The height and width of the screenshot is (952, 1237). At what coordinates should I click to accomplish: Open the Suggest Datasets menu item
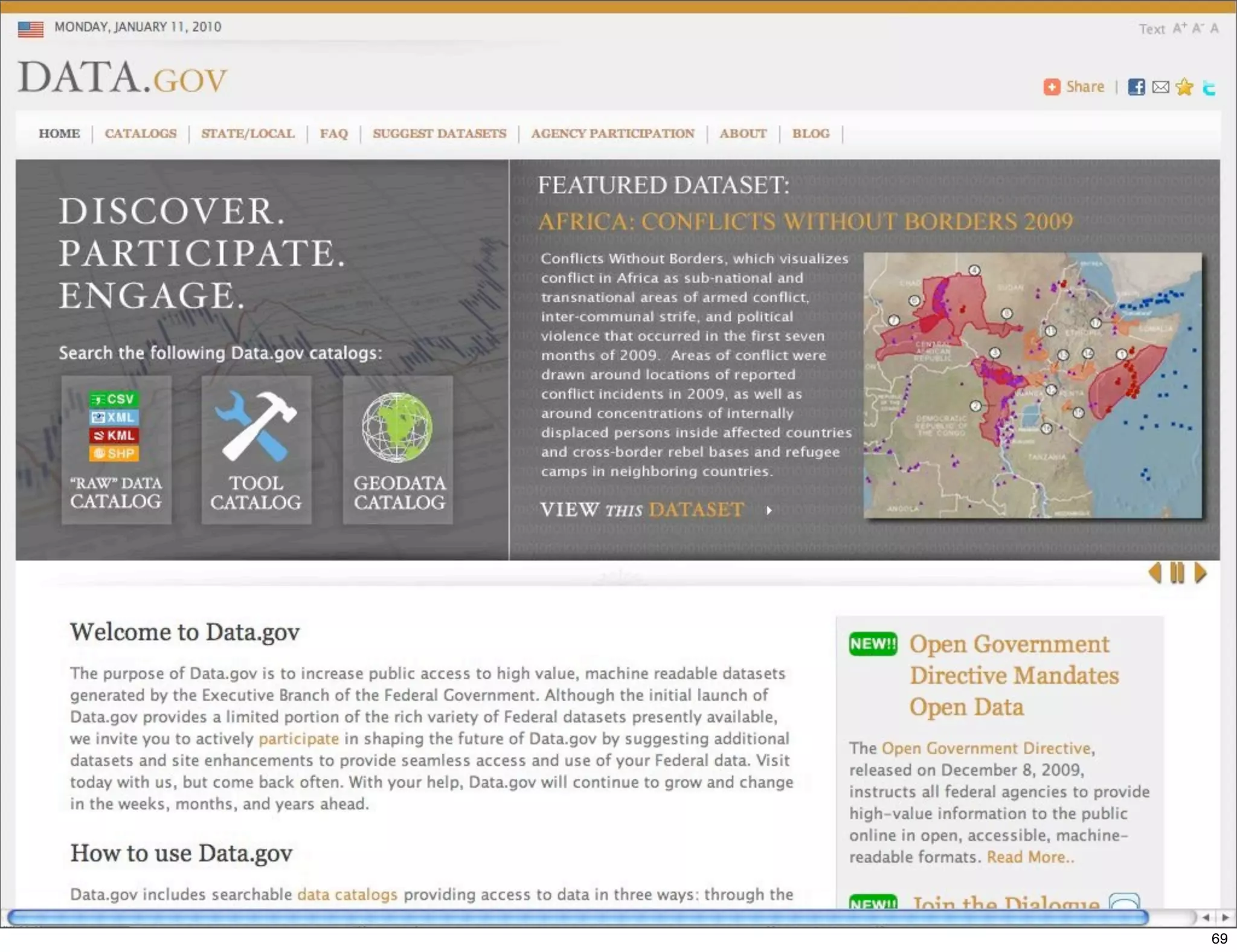click(439, 133)
